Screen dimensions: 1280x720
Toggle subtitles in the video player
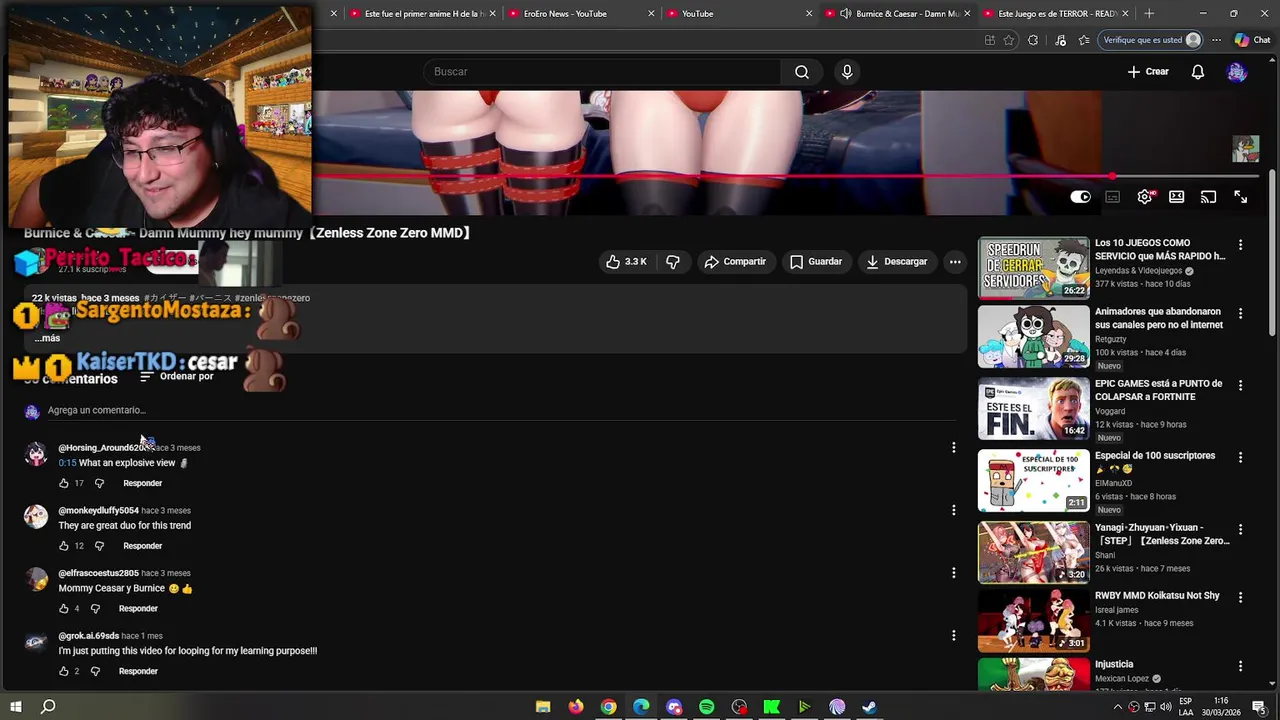click(x=1112, y=197)
